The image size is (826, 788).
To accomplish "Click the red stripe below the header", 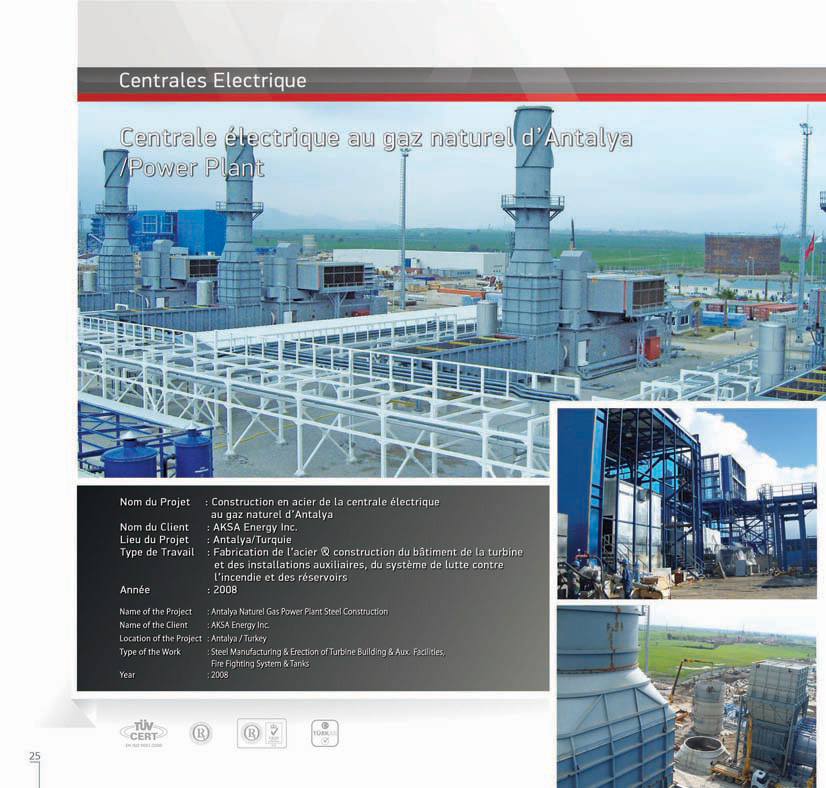I will [x=451, y=98].
